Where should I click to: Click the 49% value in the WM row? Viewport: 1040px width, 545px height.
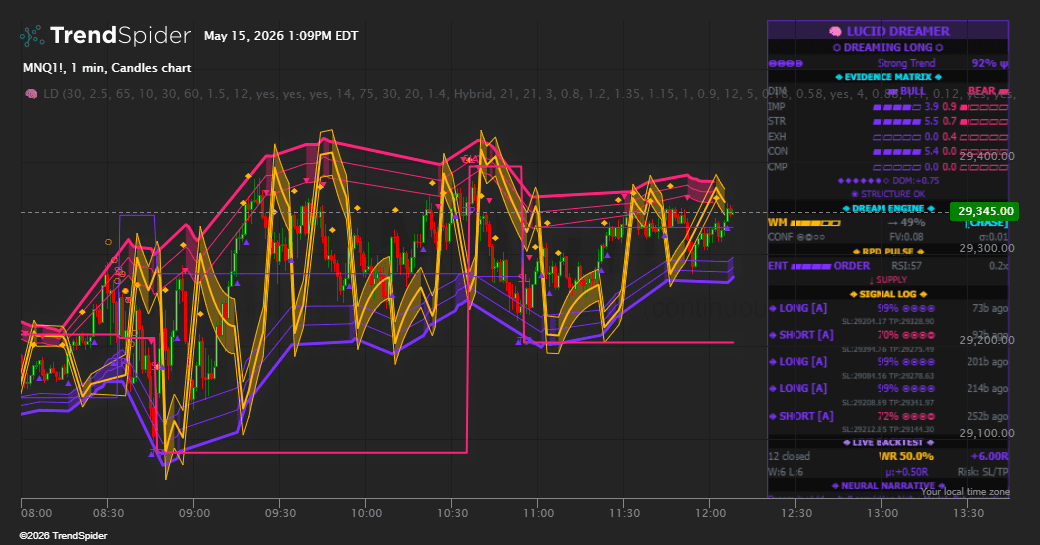click(x=912, y=223)
